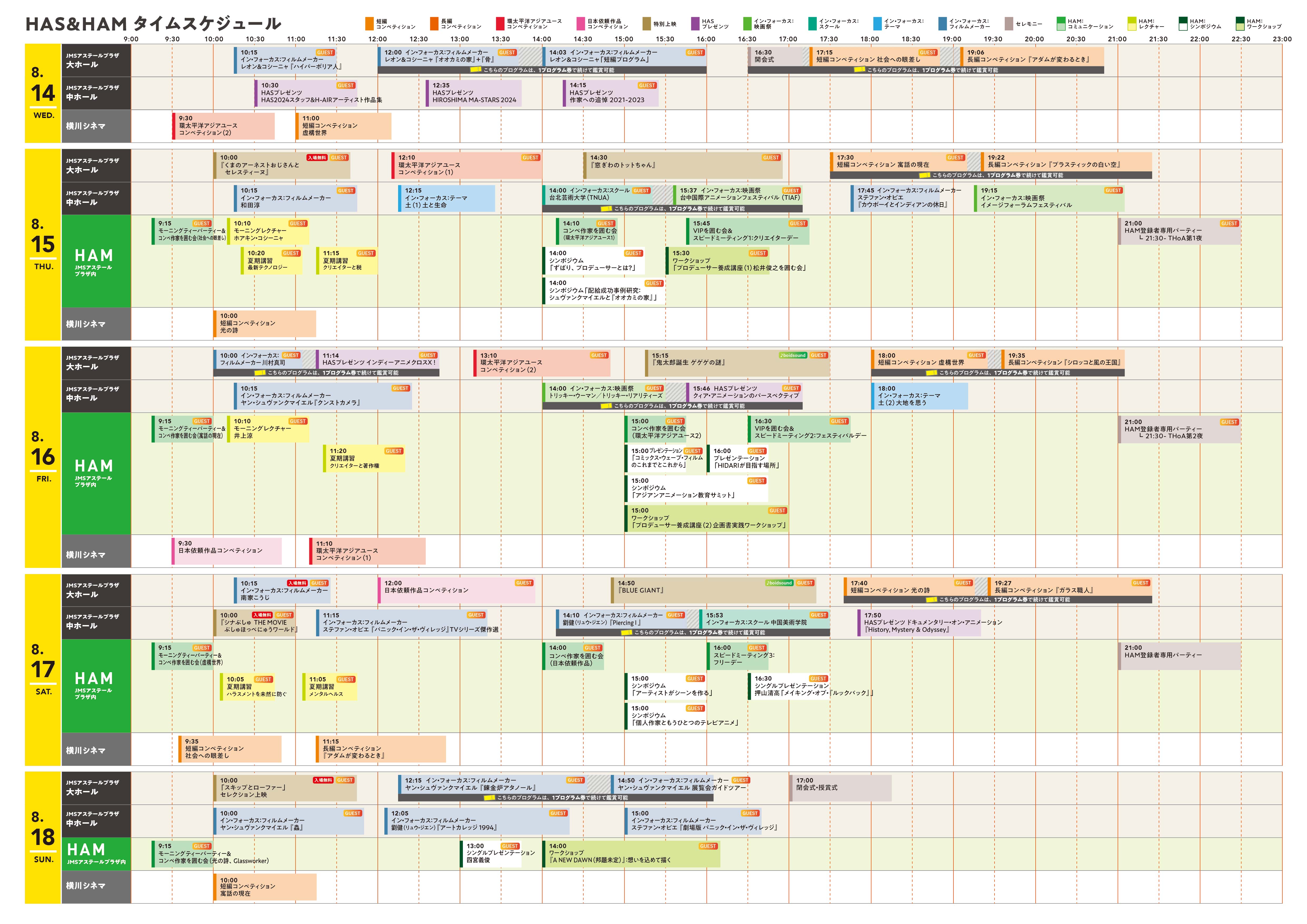Click the purple HASプレゼンツ legend swatch
The height and width of the screenshot is (924, 1307).
pos(695,24)
